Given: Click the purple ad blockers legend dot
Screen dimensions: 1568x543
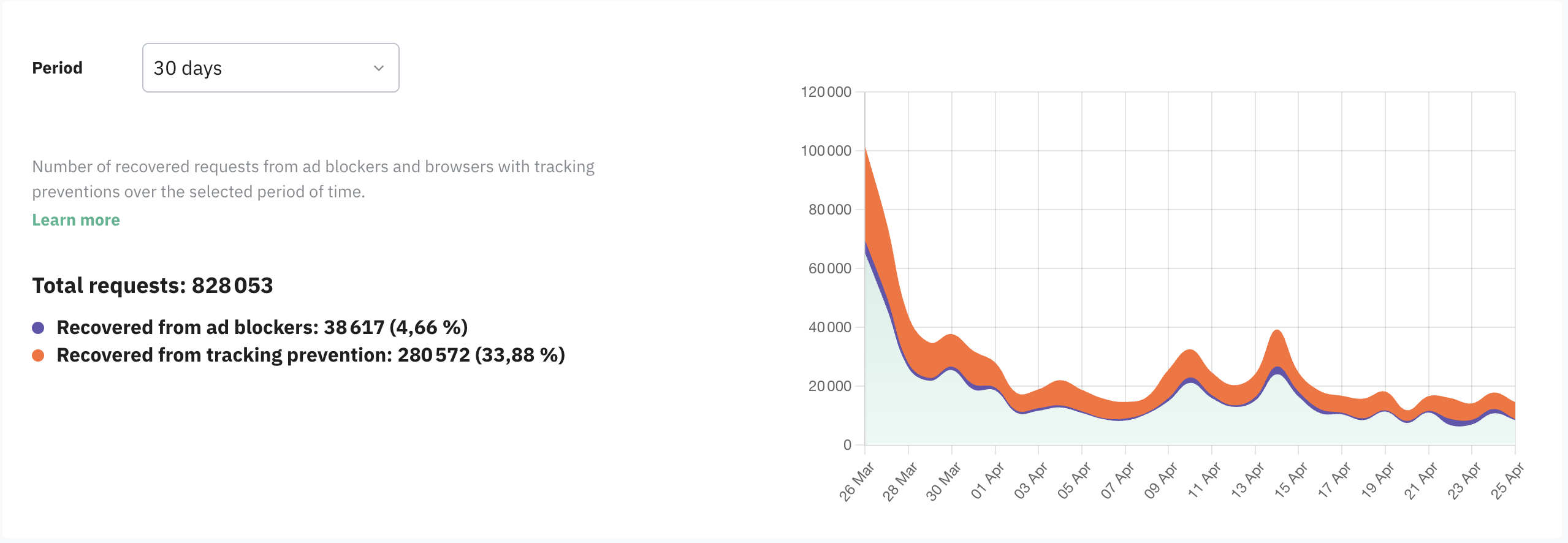Looking at the screenshot, I should [x=38, y=328].
